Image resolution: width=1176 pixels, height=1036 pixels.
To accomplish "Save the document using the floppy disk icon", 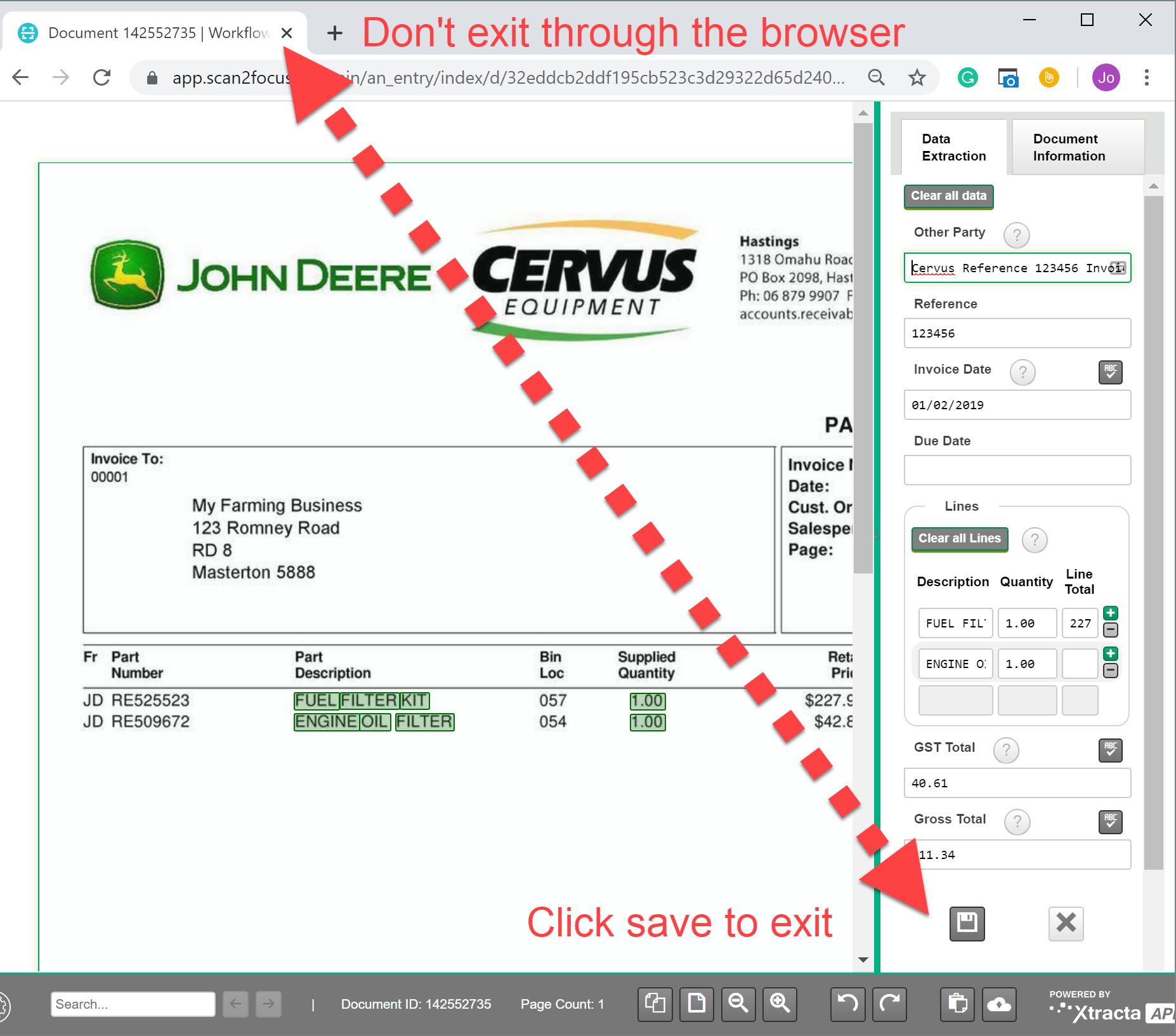I will (x=967, y=924).
